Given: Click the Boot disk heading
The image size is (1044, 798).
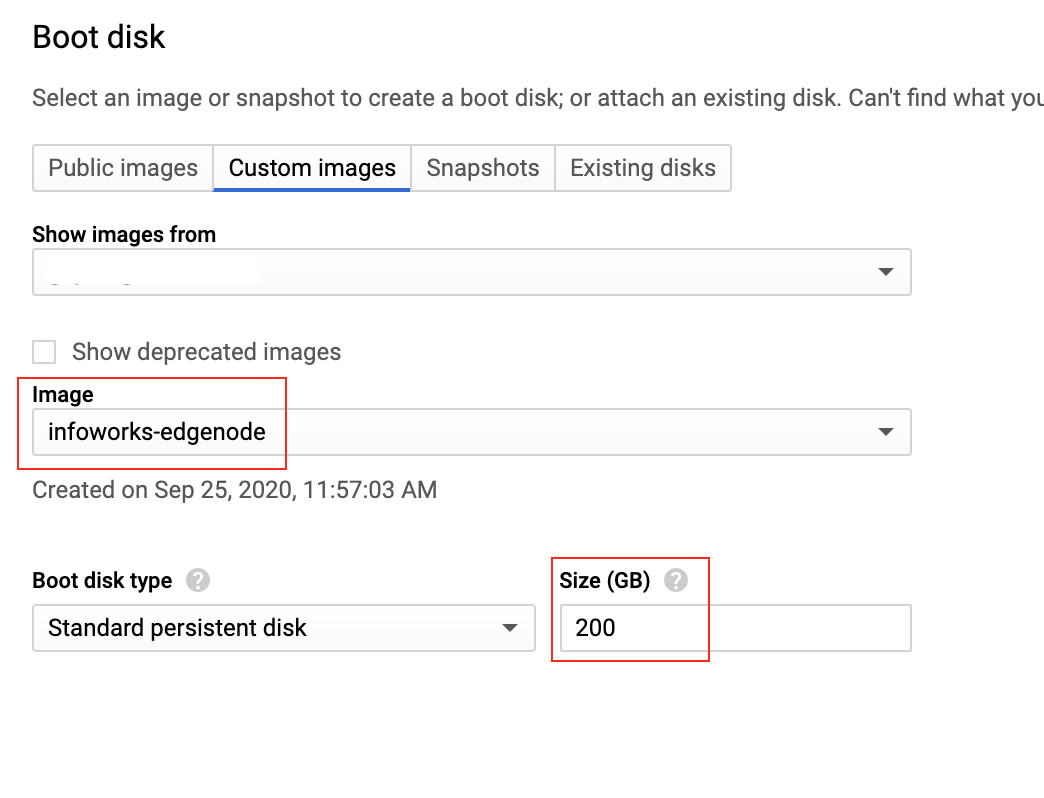Looking at the screenshot, I should tap(99, 37).
